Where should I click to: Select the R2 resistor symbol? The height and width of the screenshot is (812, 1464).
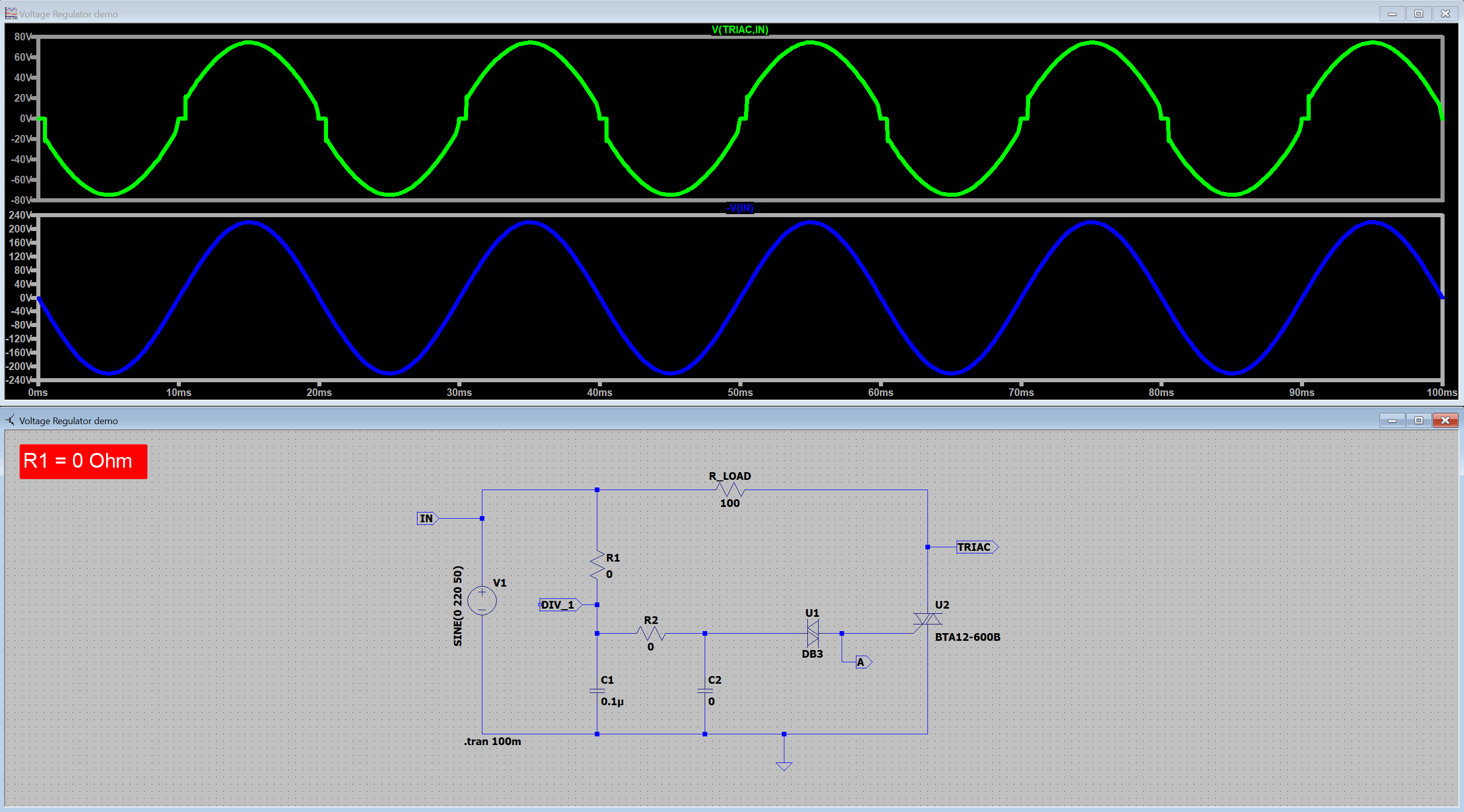point(650,633)
